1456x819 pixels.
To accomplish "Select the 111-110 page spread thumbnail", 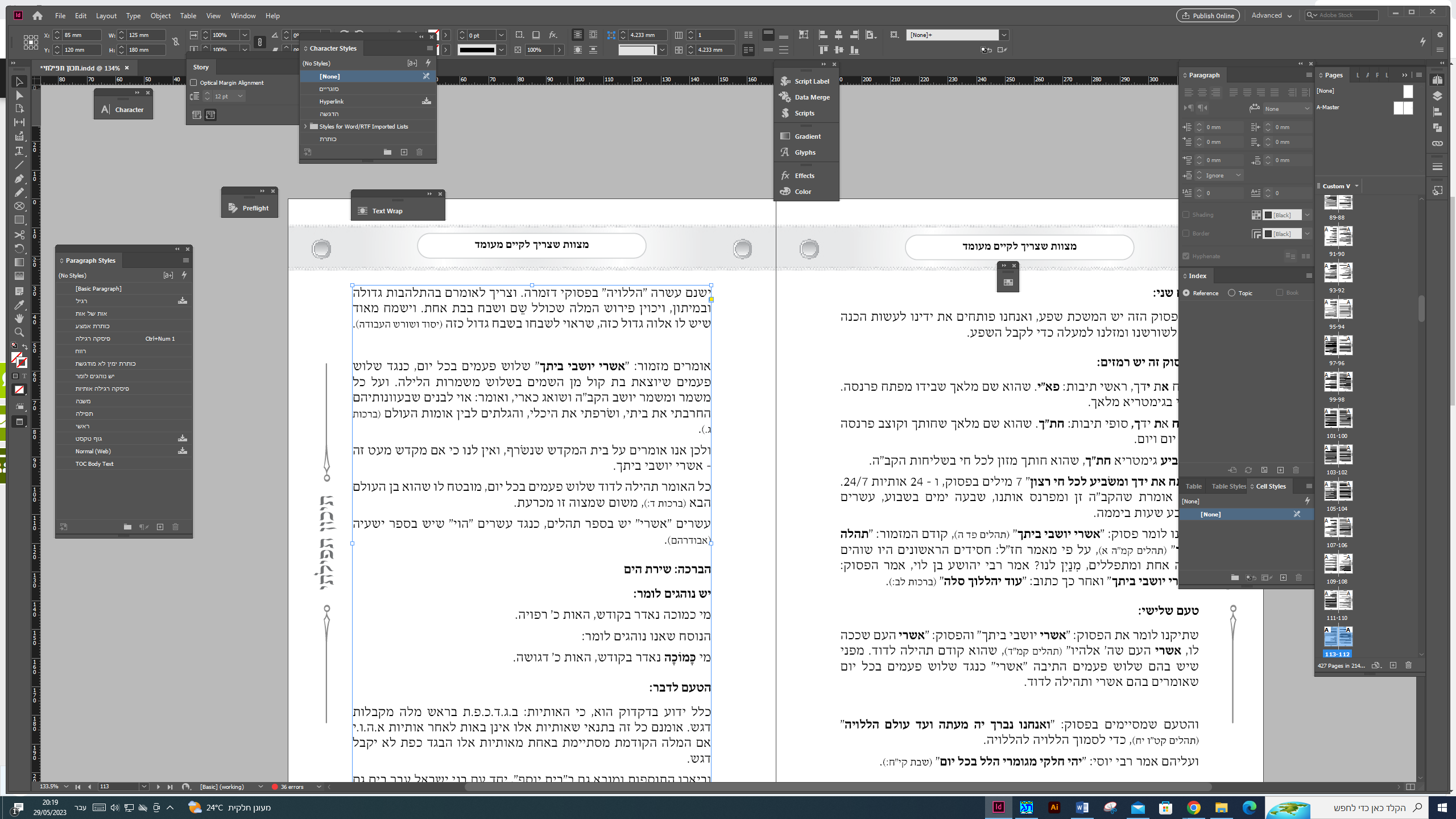I will (1337, 601).
